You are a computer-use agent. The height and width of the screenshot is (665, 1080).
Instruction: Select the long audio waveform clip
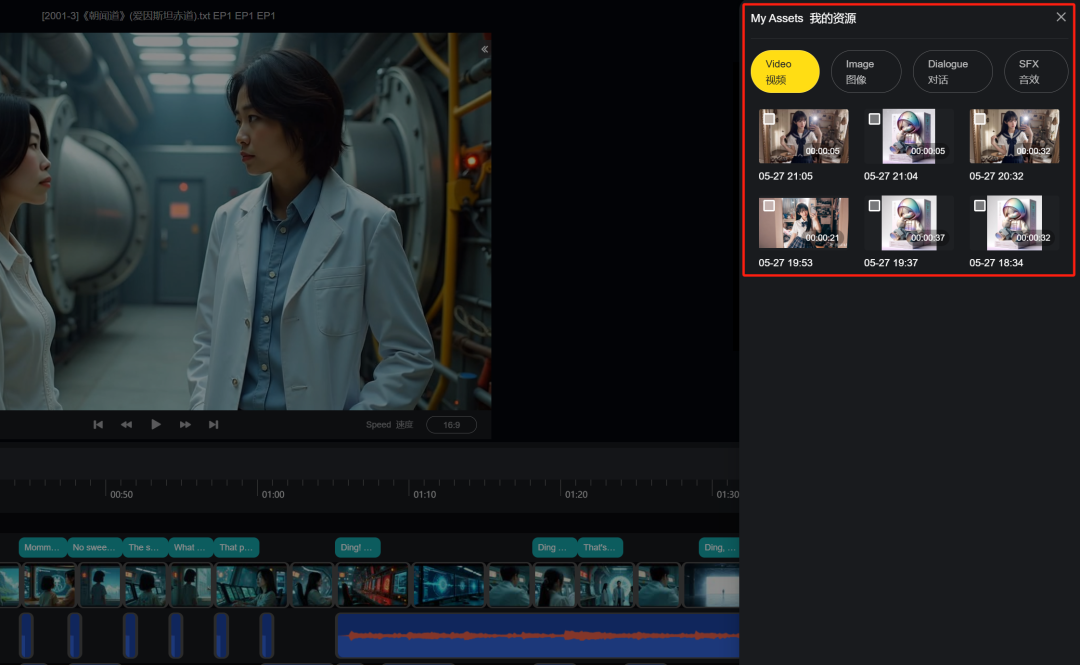coord(537,635)
